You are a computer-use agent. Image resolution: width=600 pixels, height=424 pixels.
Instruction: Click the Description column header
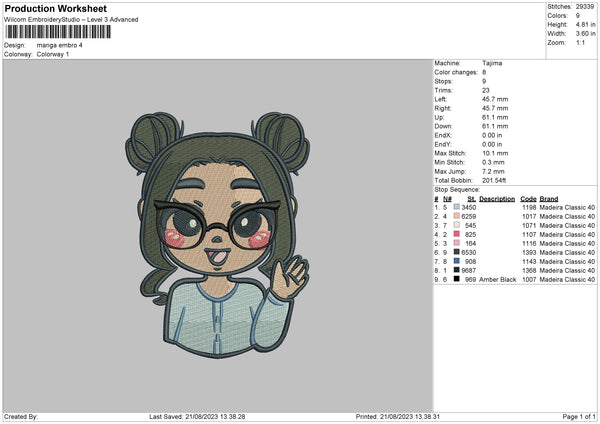(497, 199)
